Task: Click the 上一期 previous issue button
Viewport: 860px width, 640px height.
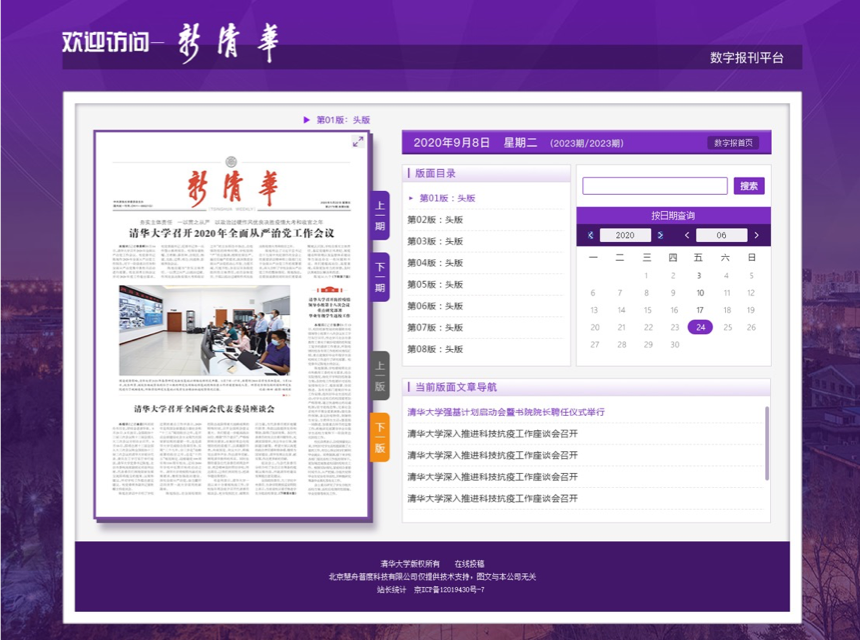Action: tap(380, 216)
